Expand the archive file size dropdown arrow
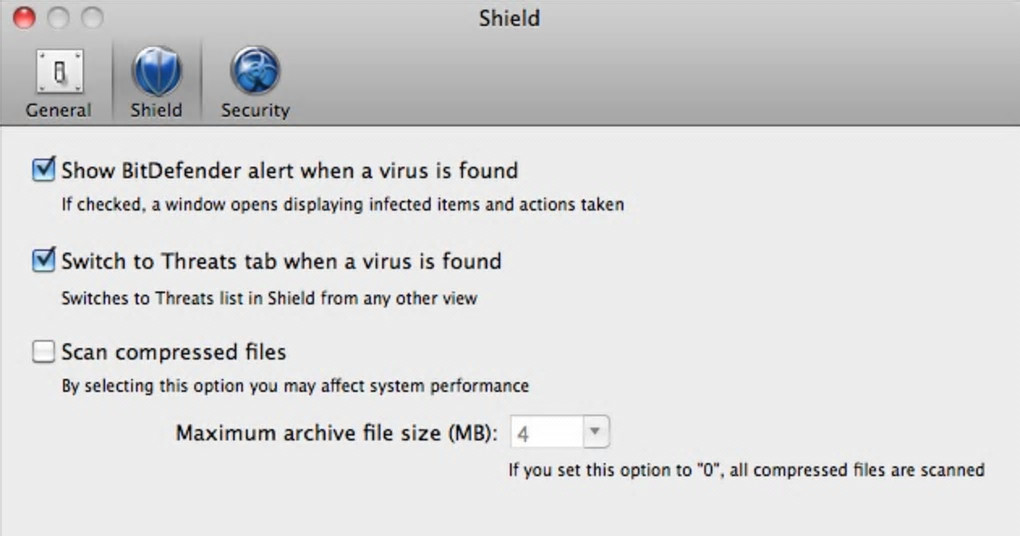This screenshot has height=536, width=1020. (x=595, y=433)
